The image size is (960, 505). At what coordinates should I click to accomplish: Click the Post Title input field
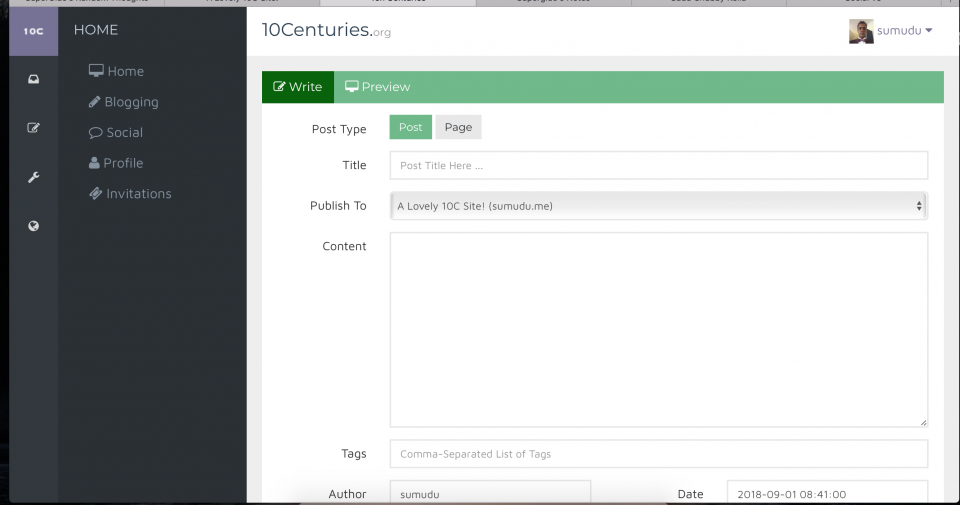tap(658, 166)
